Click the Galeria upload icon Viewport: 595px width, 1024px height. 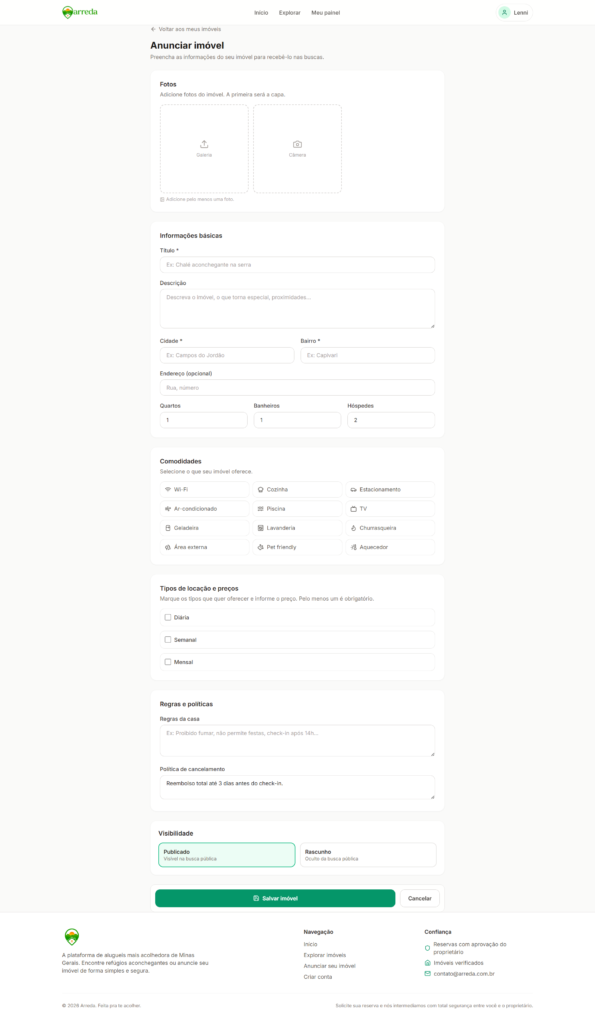pos(204,144)
